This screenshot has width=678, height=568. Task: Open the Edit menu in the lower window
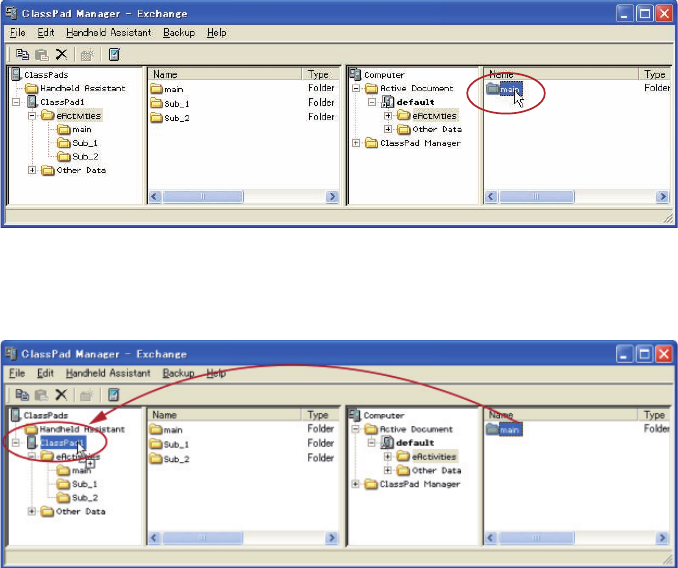[45, 373]
